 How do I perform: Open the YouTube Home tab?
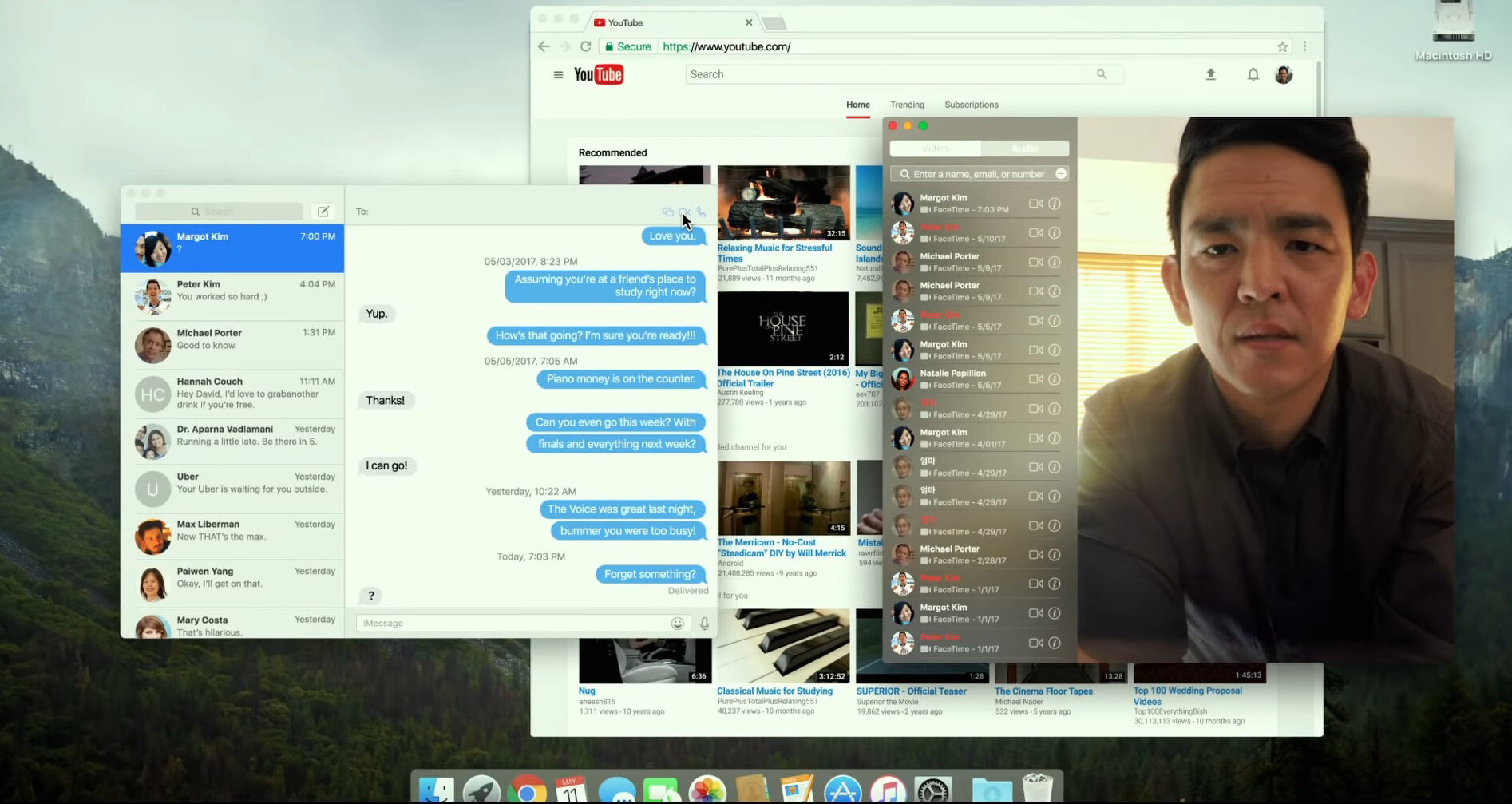(x=858, y=105)
